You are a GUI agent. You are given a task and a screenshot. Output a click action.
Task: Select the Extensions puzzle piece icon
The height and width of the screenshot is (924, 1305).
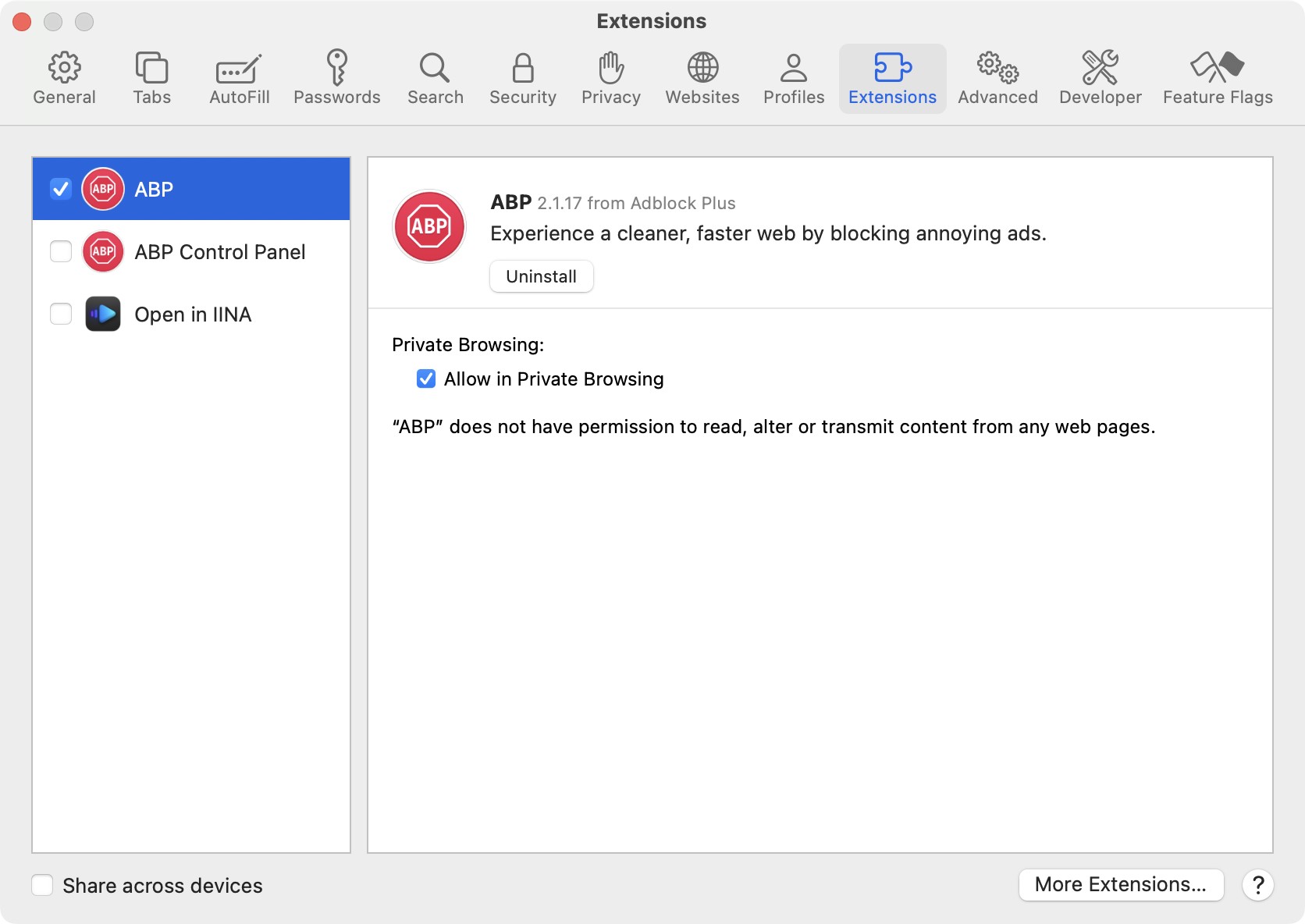tap(892, 68)
